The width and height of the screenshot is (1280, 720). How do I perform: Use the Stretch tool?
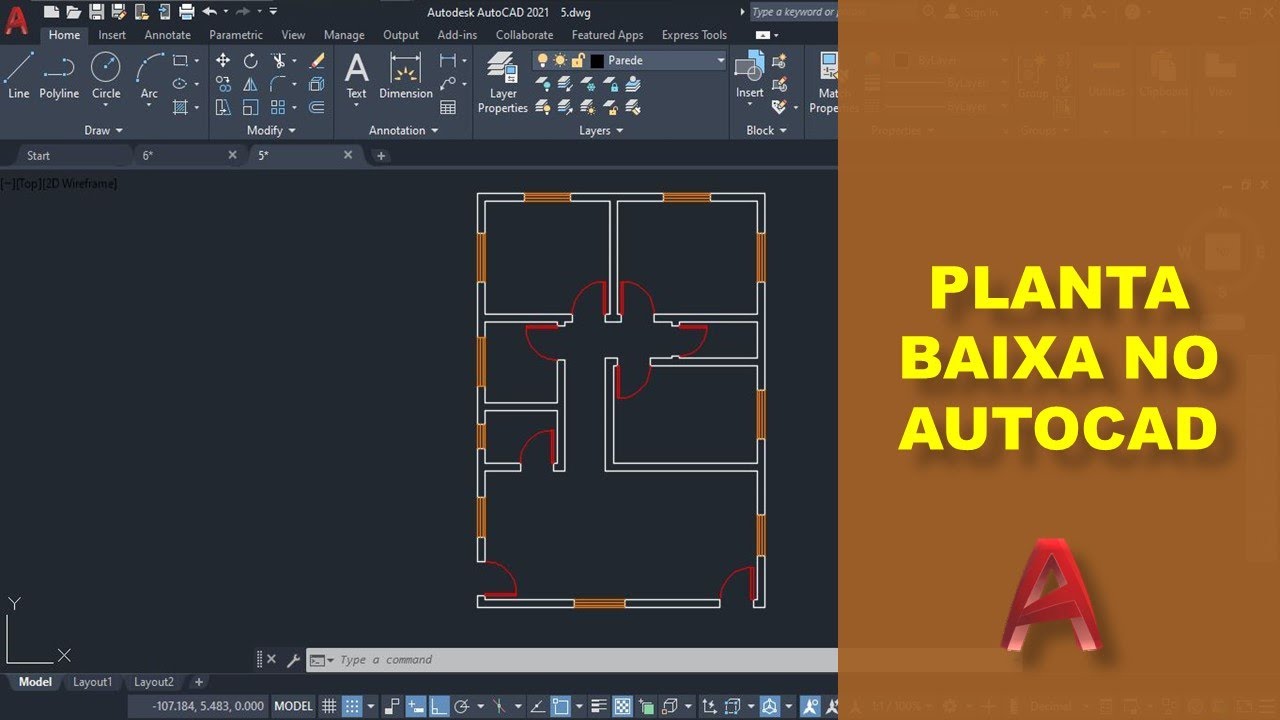coord(223,107)
